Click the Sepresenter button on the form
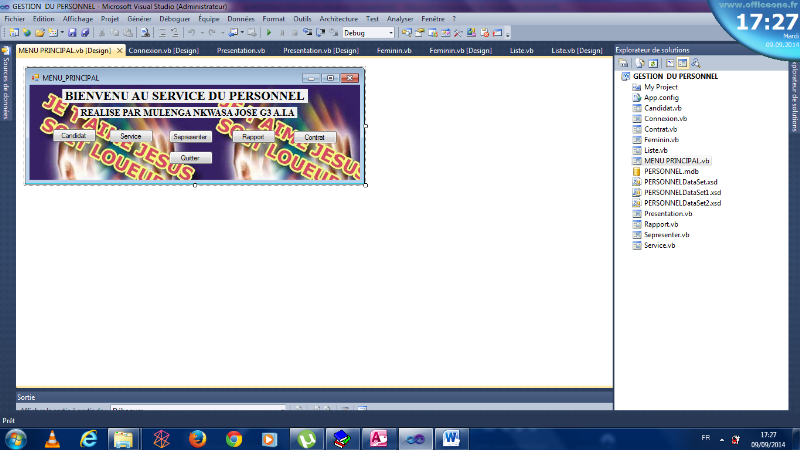Viewport: 800px width, 450px height. click(190, 137)
